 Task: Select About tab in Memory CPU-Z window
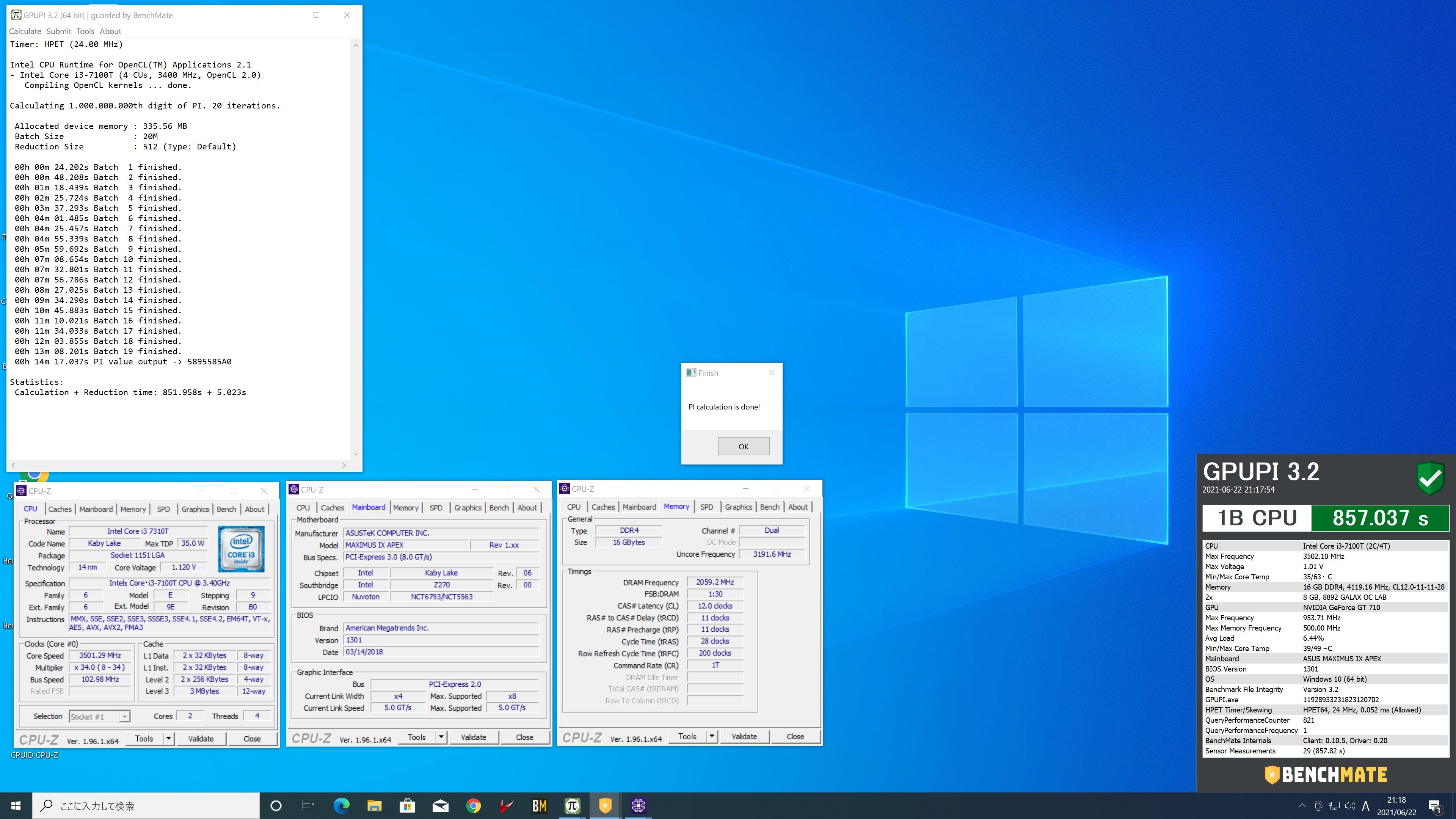coord(797,507)
